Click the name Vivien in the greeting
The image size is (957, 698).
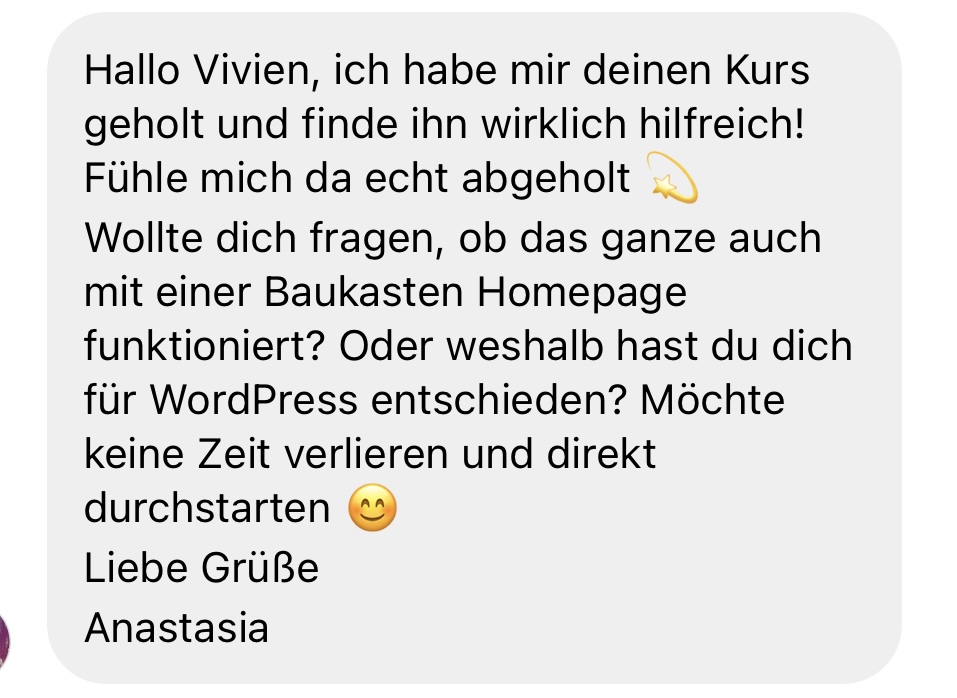pos(256,71)
